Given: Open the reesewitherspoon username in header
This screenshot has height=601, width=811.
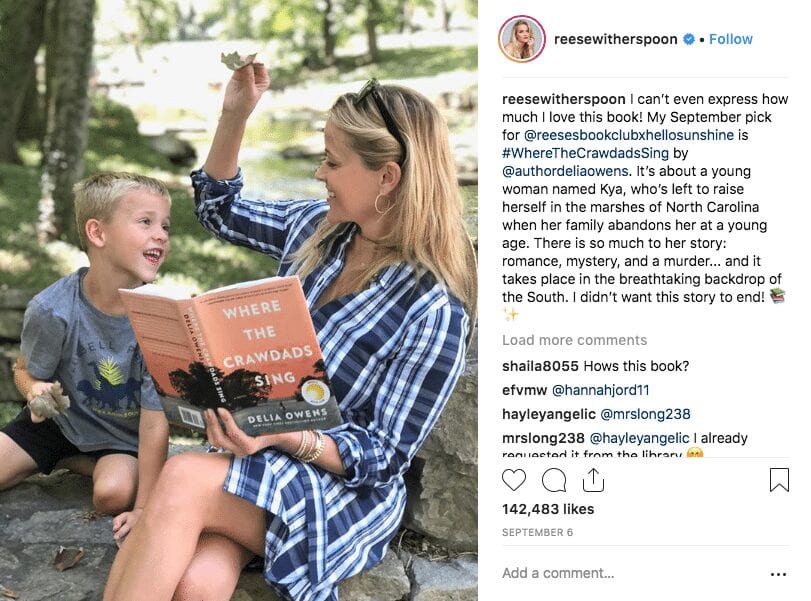Looking at the screenshot, I should 615,39.
